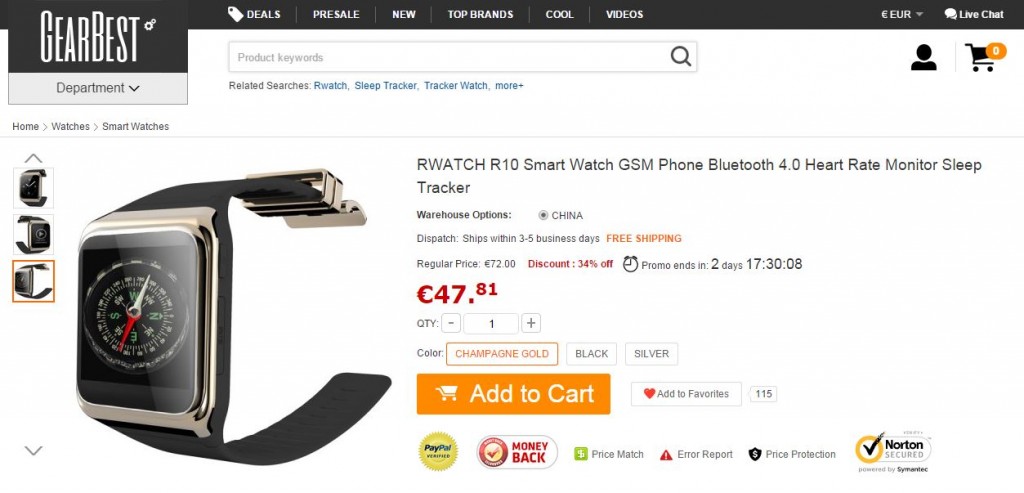Viewport: 1024px width, 493px height.
Task: Show next thumbnails with down chevron
Action: pyautogui.click(x=33, y=450)
